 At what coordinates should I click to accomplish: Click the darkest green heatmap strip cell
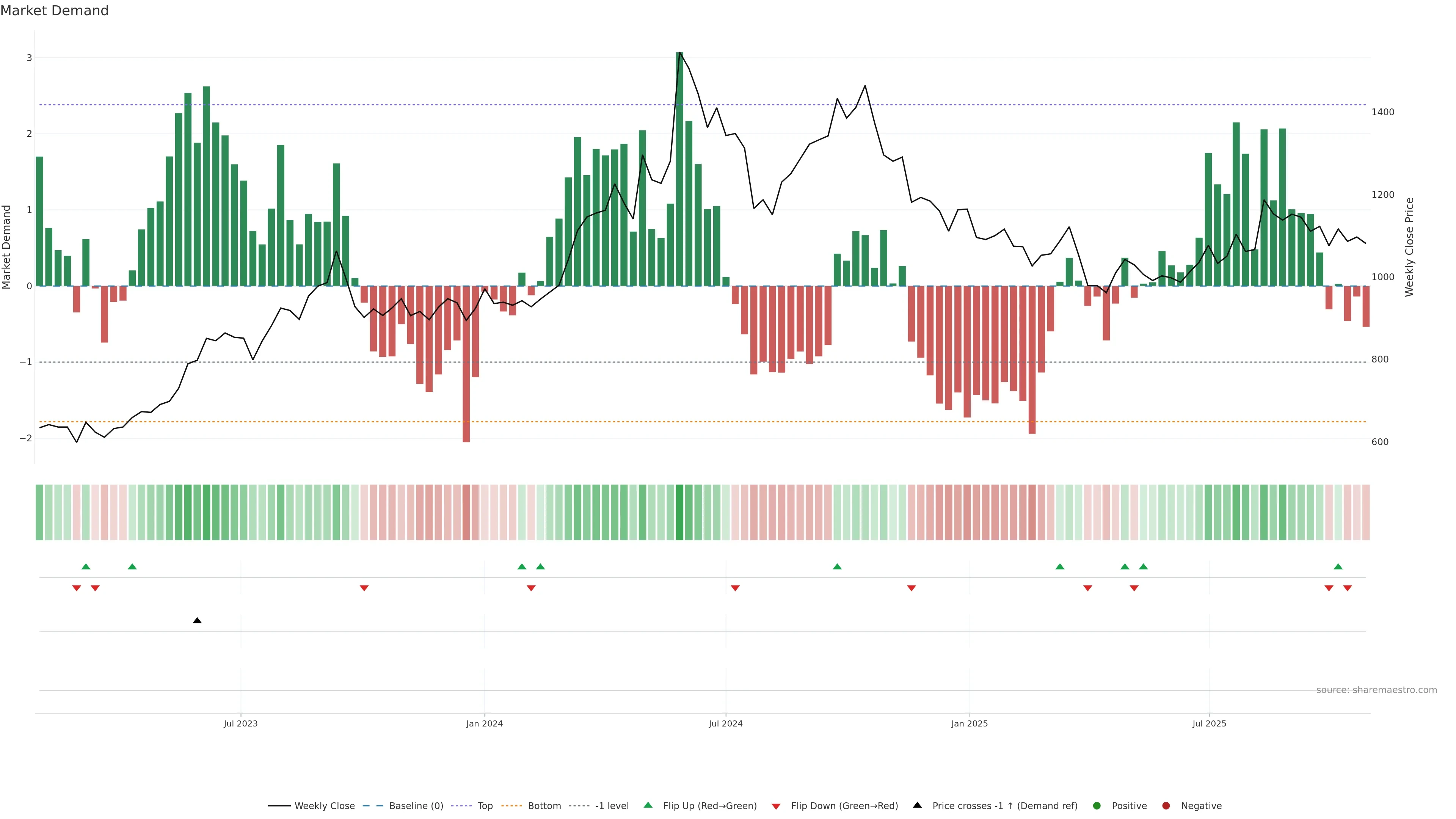[x=679, y=512]
